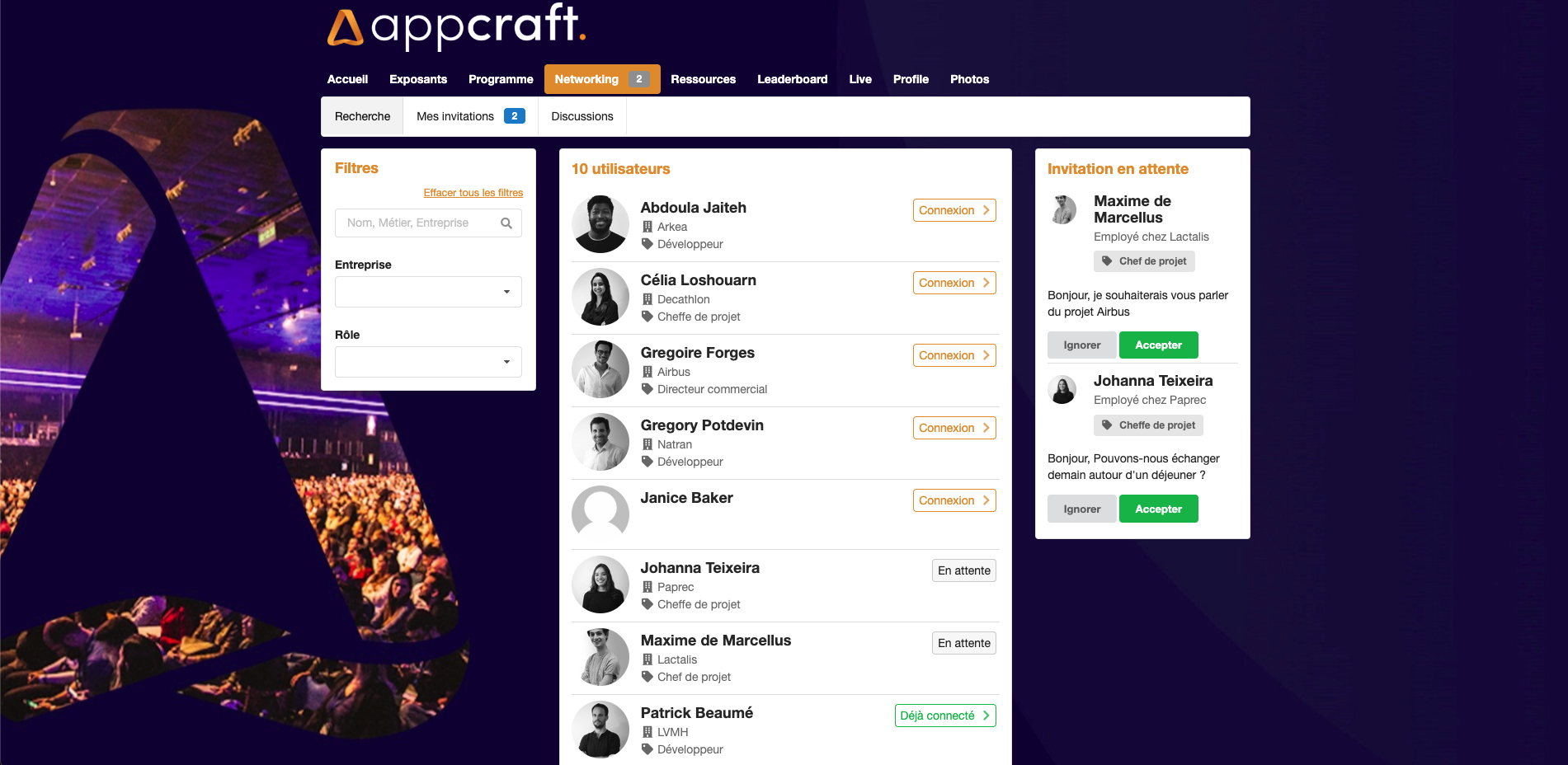Click Janice Baker's placeholder avatar
Screen dimensions: 1568x765
click(x=600, y=514)
